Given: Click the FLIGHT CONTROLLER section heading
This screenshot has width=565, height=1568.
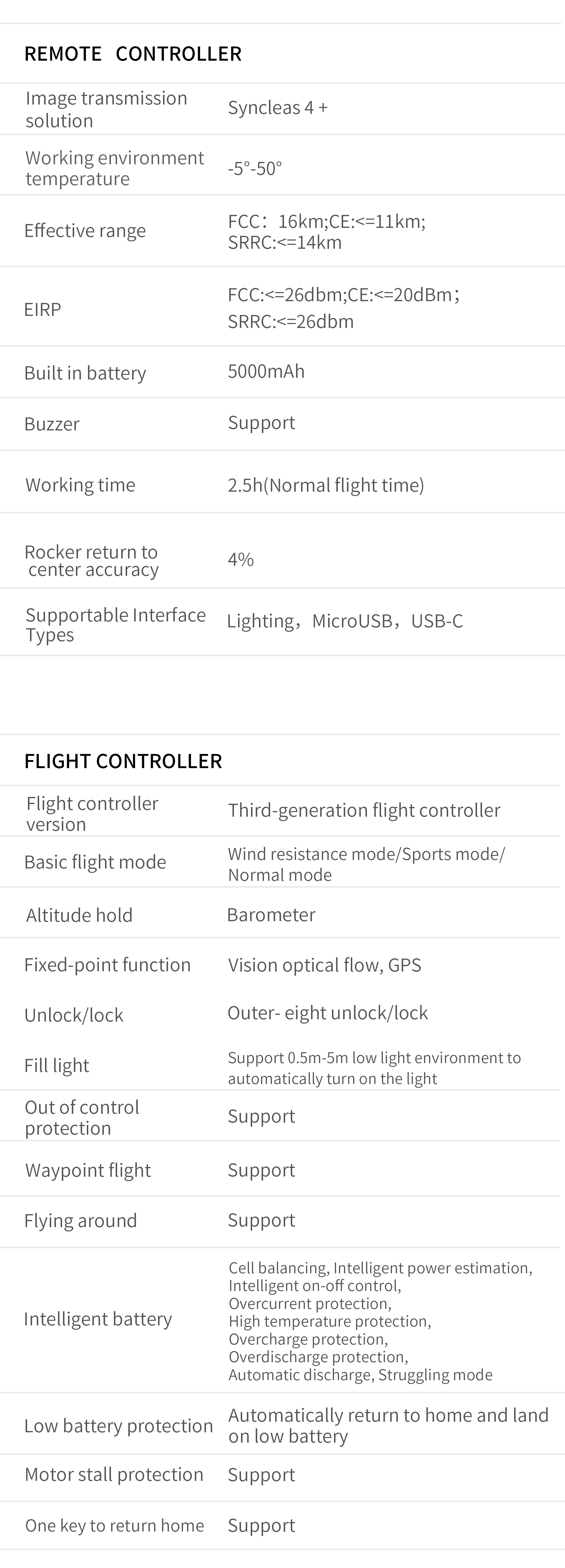Looking at the screenshot, I should pyautogui.click(x=123, y=761).
